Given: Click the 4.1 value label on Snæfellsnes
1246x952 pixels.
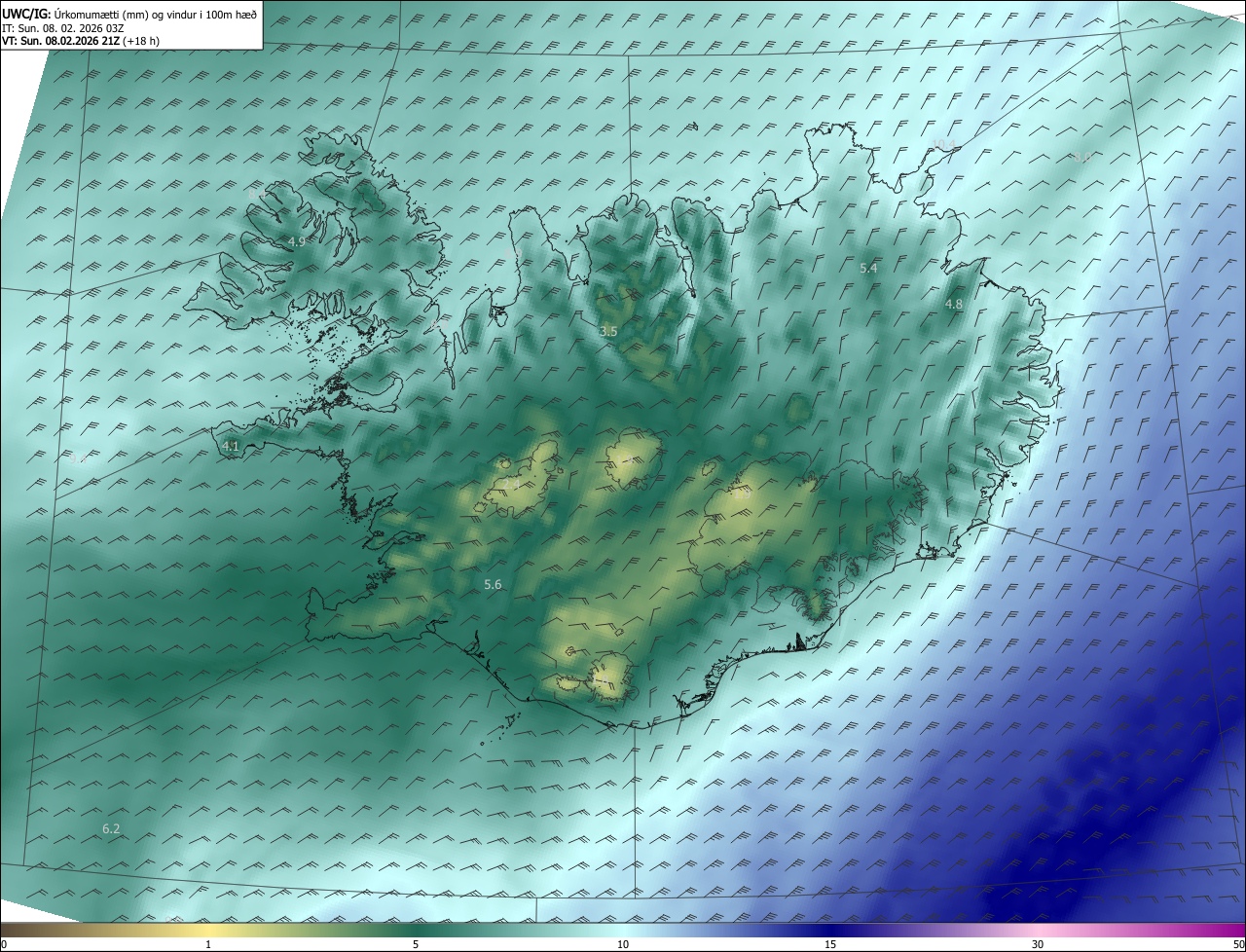Looking at the screenshot, I should 231,447.
